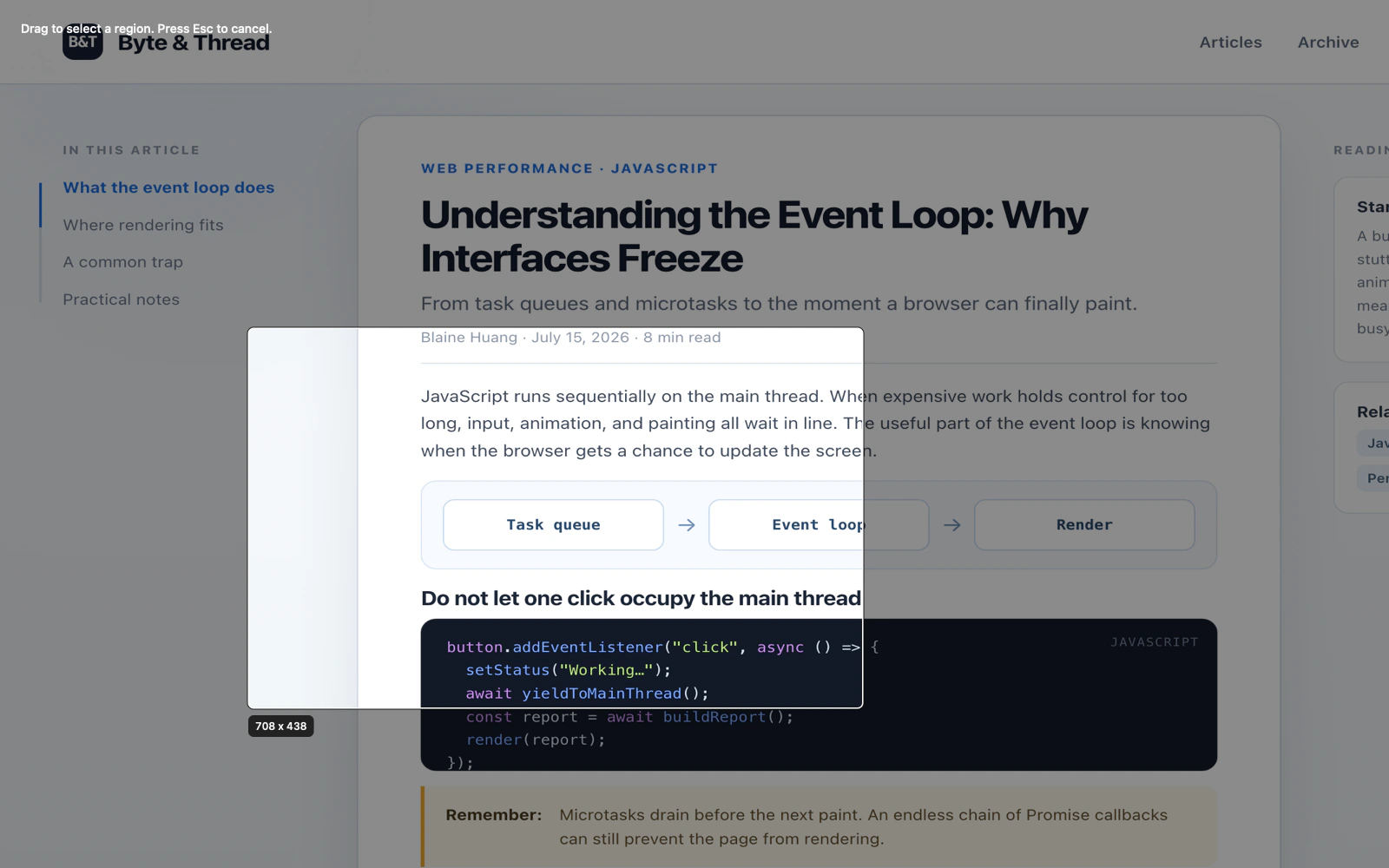Click the code line "button.addEventListener"
This screenshot has width=1389, height=868.
[x=663, y=647]
